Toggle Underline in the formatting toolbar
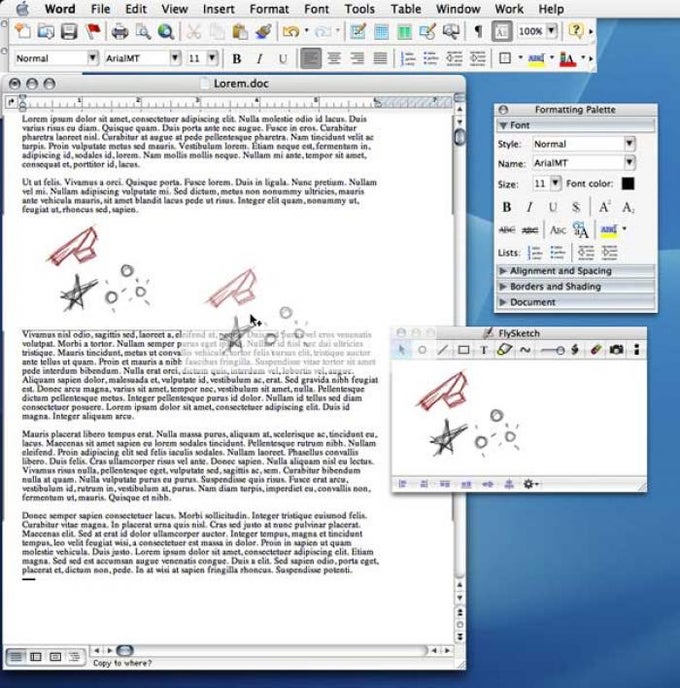The height and width of the screenshot is (688, 680). [283, 58]
